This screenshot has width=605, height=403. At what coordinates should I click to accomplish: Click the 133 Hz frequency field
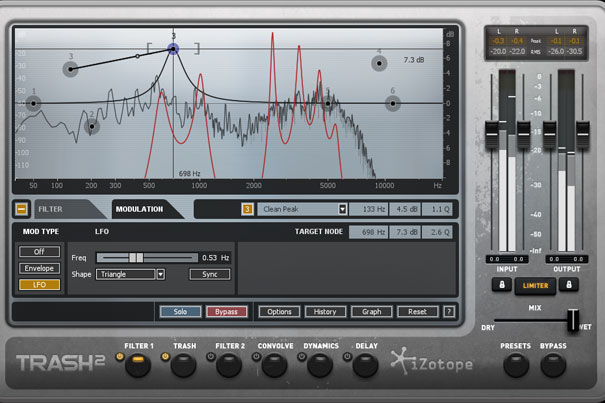pyautogui.click(x=369, y=209)
